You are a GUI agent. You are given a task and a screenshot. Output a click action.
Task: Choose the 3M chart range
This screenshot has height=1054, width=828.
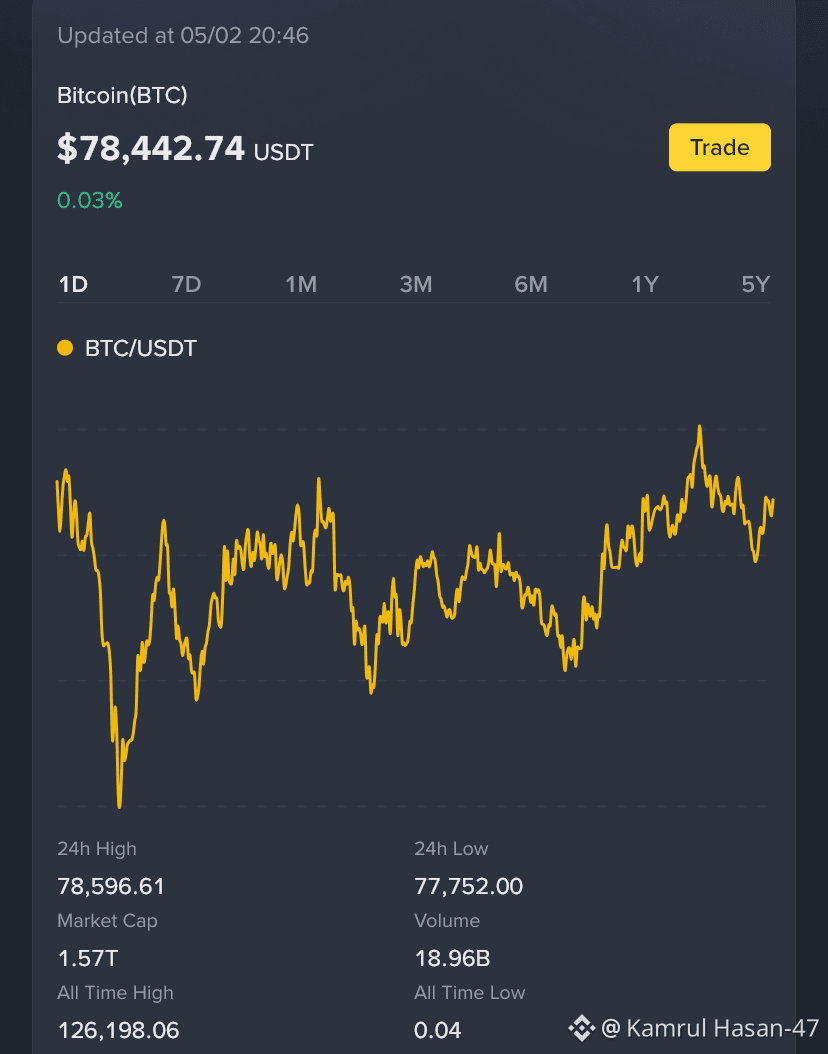point(415,284)
